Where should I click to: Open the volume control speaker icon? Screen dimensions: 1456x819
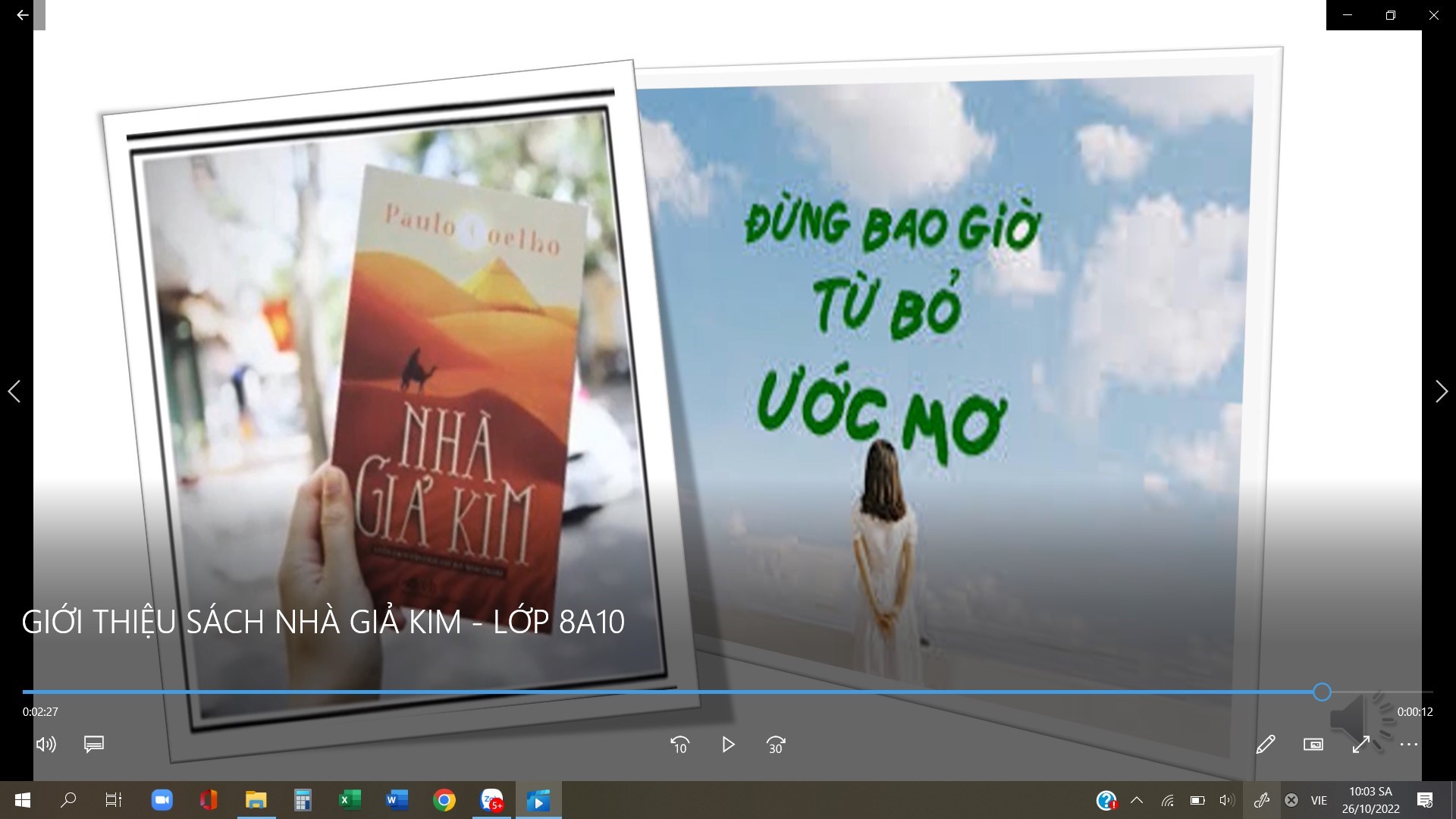(x=46, y=745)
